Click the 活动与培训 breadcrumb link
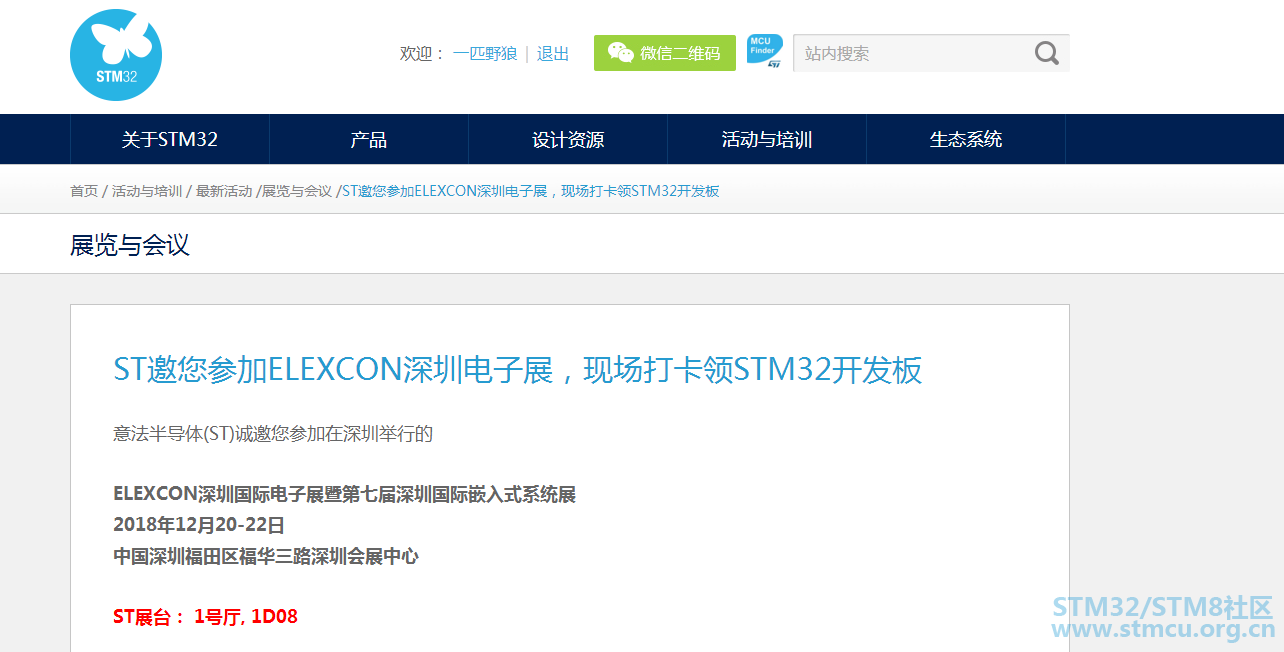1284x652 pixels. 147,191
